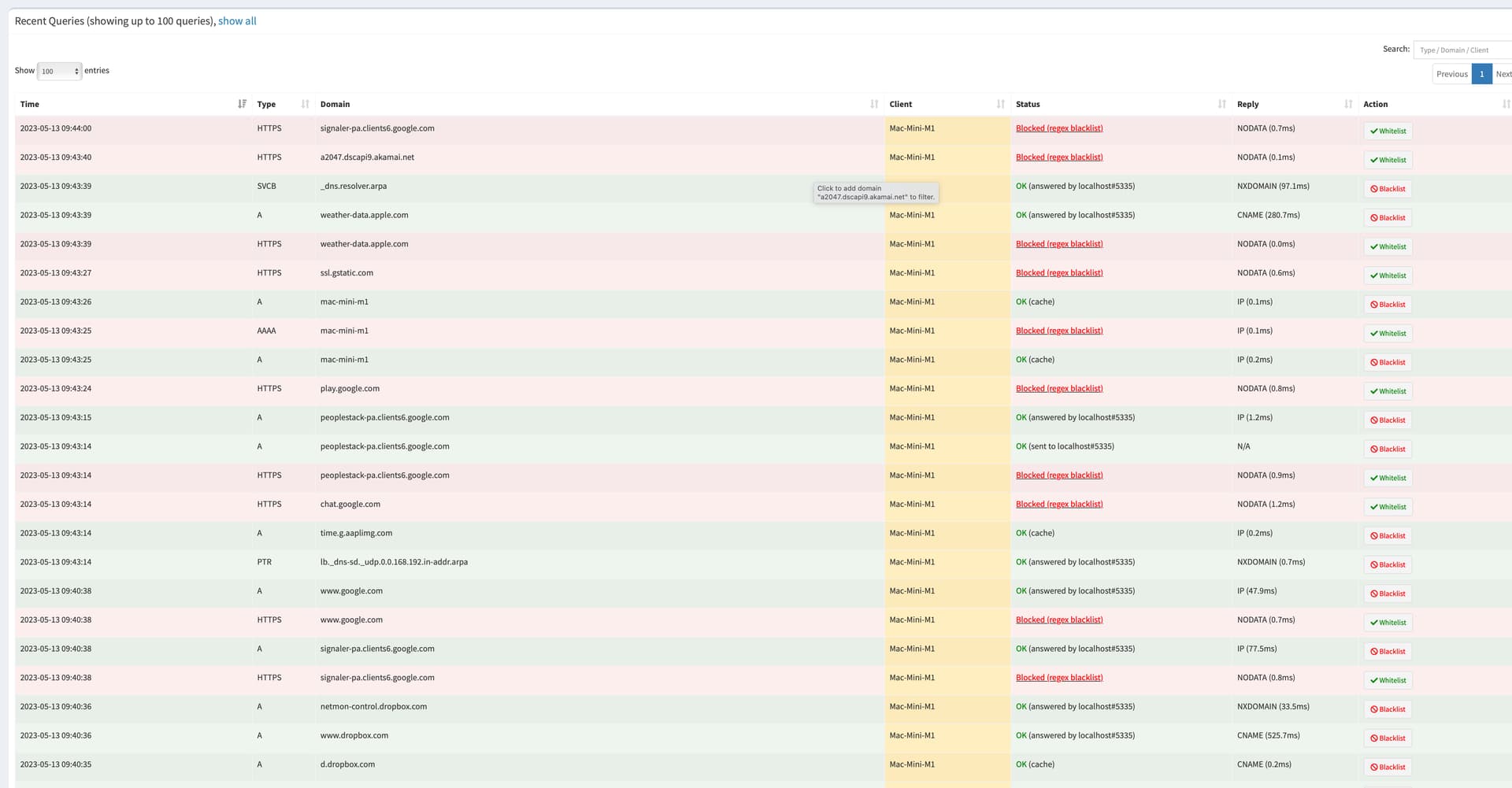Click the a2047.dscapi9.akamai.net filter tooltip
Image resolution: width=1512 pixels, height=788 pixels.
[876, 192]
